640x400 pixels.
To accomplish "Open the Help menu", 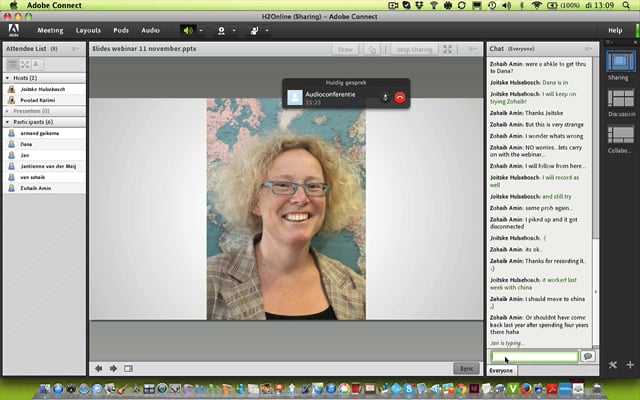I will click(615, 31).
